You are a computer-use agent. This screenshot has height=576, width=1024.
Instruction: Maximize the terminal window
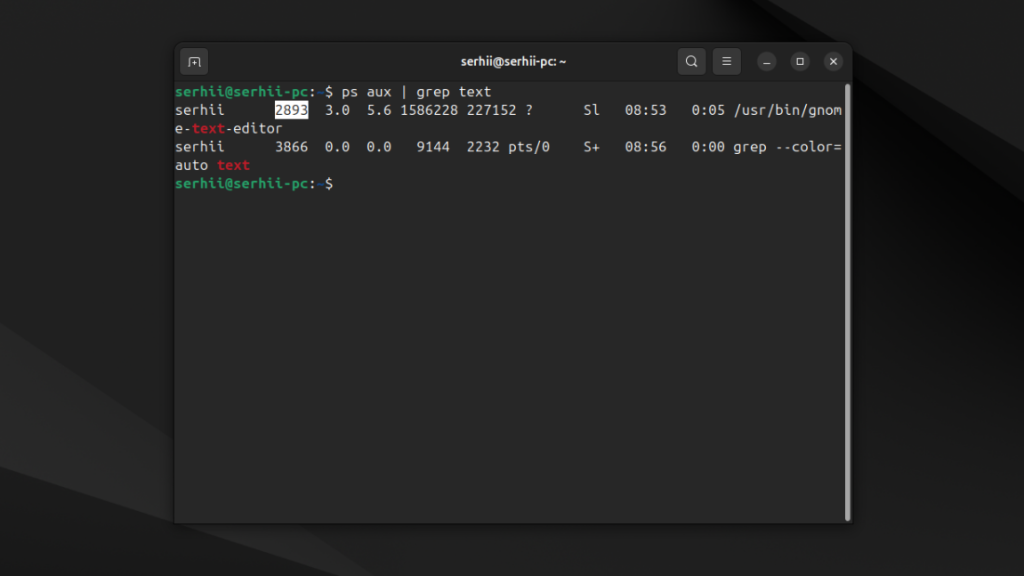point(800,61)
